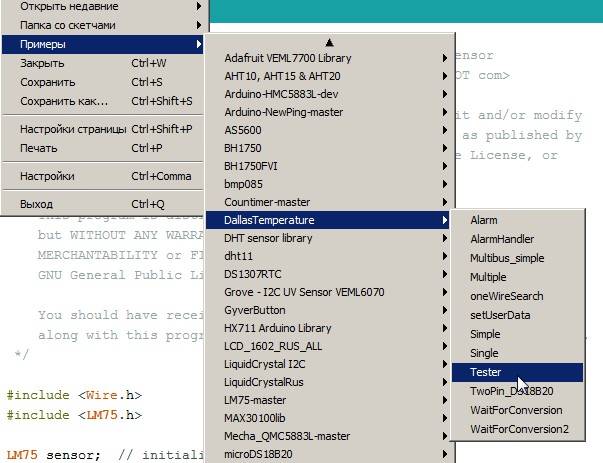Expand the DHT sensor library submenu
This screenshot has width=603, height=463.
(268, 239)
